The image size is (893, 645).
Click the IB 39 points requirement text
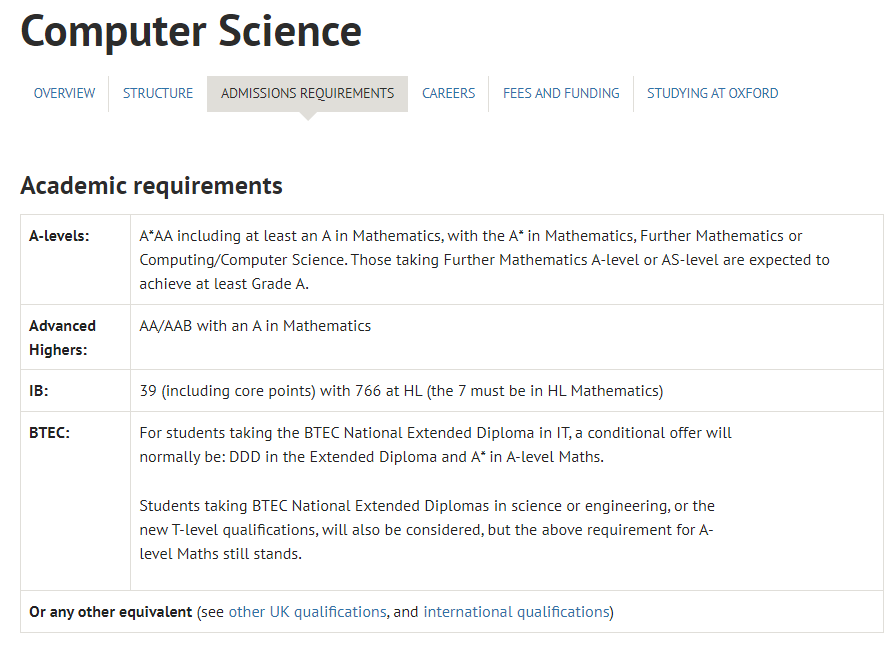tap(401, 390)
